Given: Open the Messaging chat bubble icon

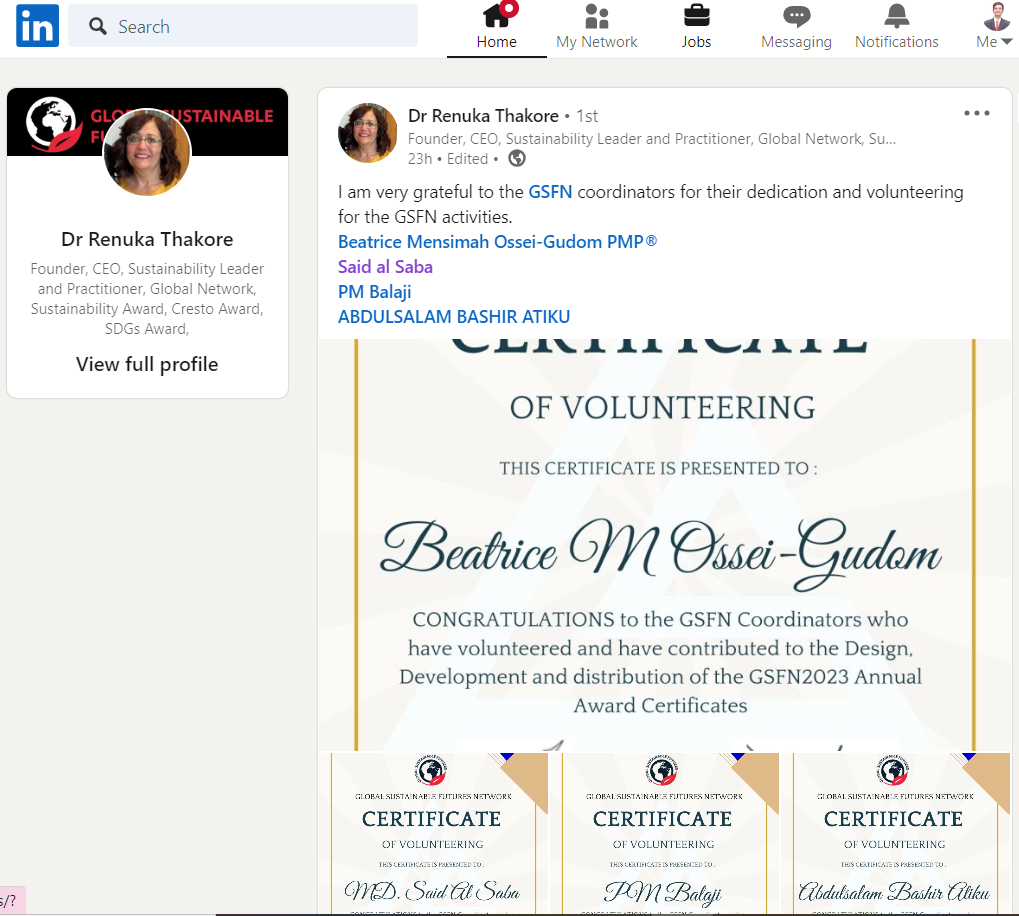Looking at the screenshot, I should click(796, 16).
